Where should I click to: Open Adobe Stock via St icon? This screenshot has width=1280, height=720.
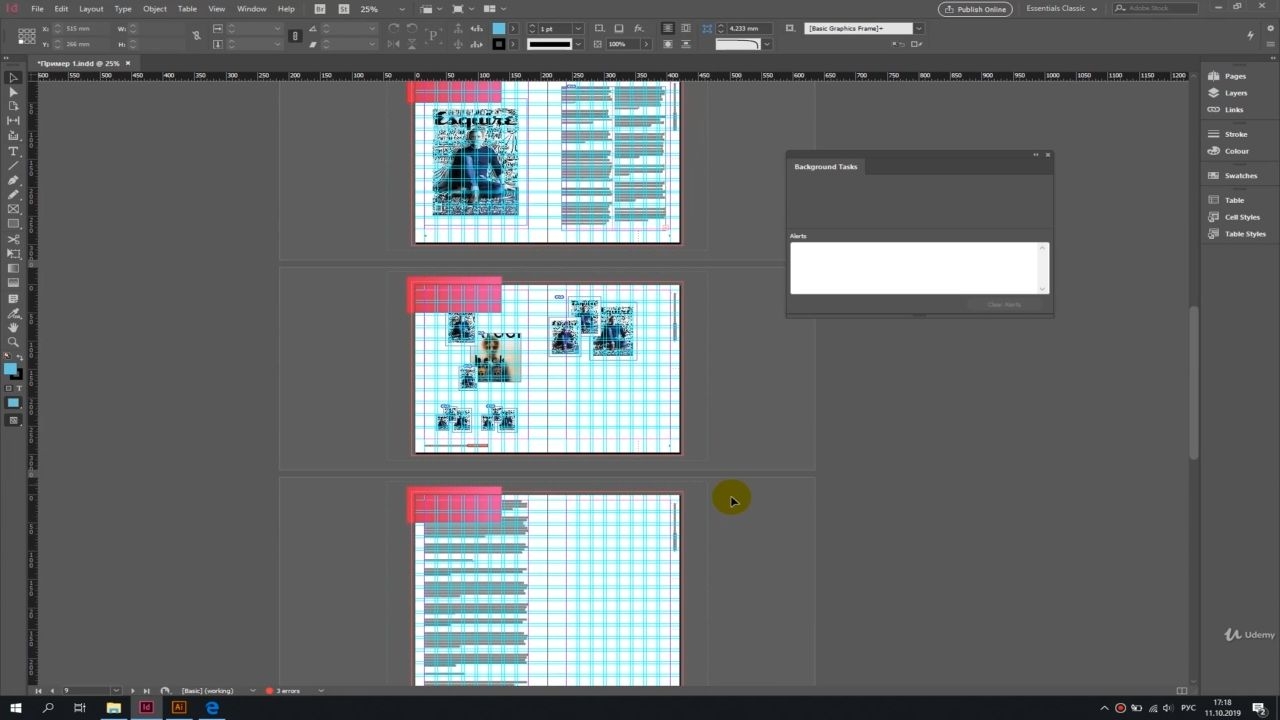coord(344,9)
